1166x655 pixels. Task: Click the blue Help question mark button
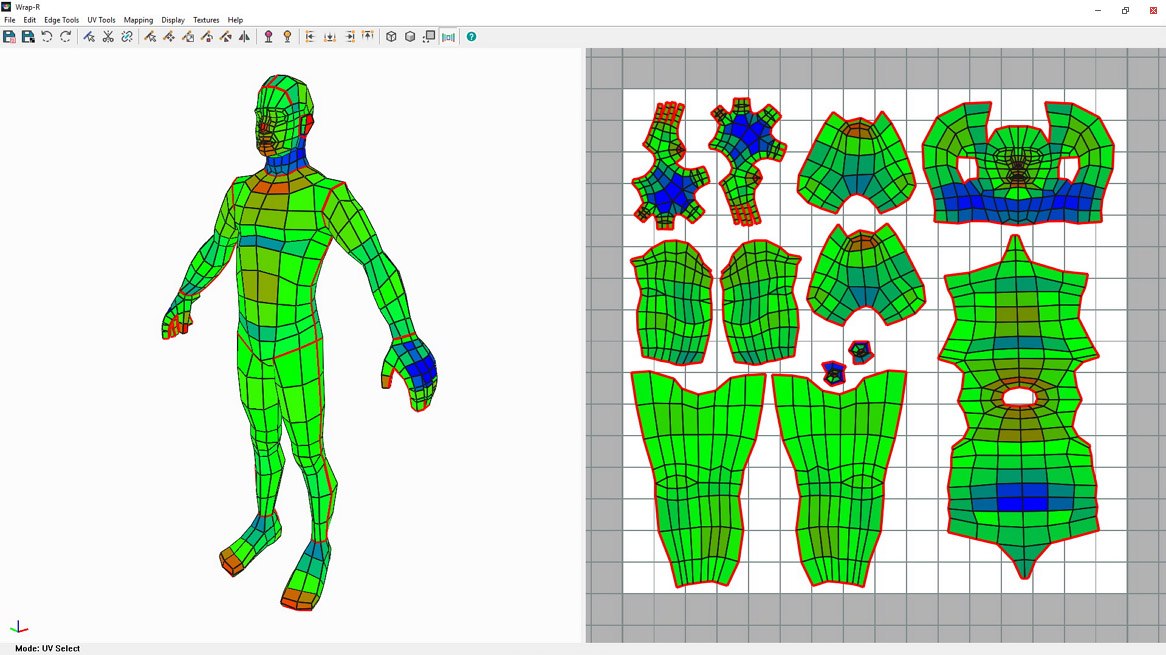coord(470,37)
